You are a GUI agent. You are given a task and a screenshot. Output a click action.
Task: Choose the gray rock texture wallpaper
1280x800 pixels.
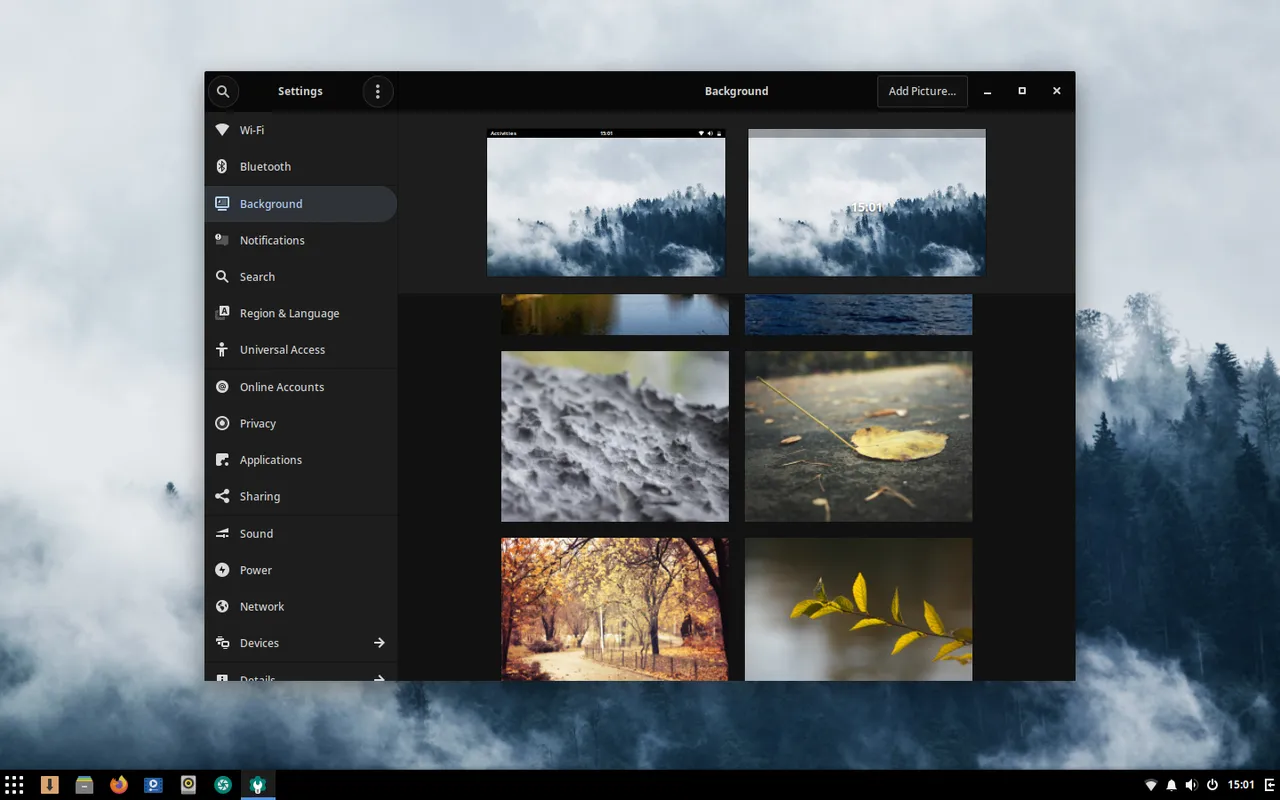point(615,436)
